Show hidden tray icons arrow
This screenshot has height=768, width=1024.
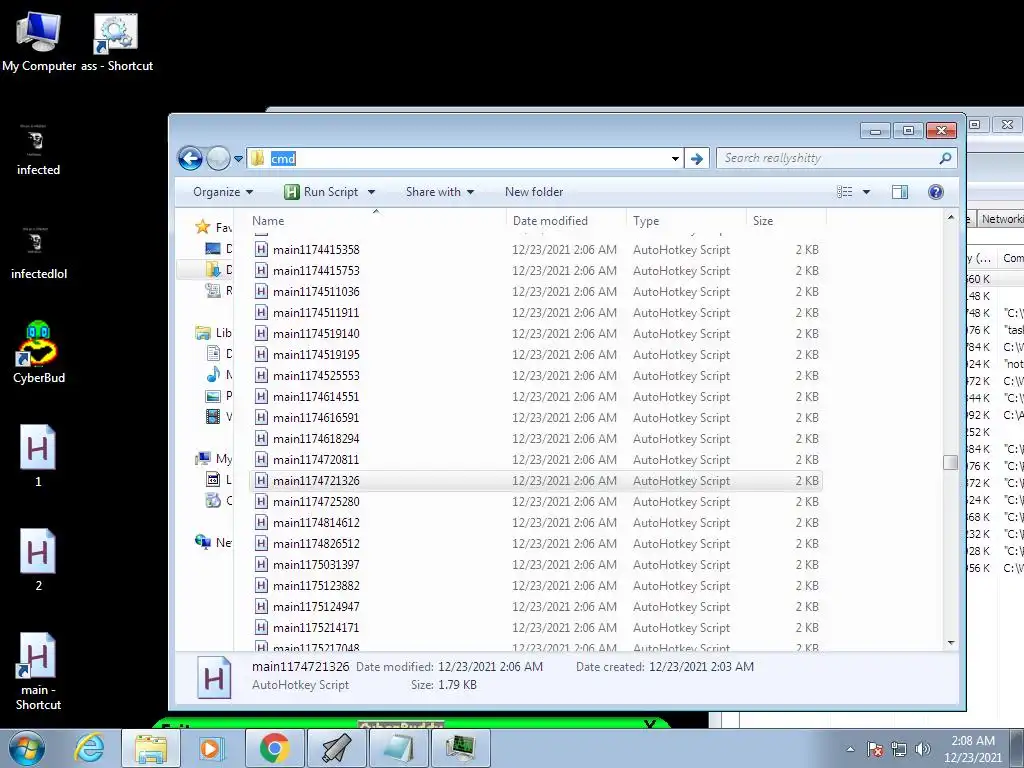coord(850,749)
